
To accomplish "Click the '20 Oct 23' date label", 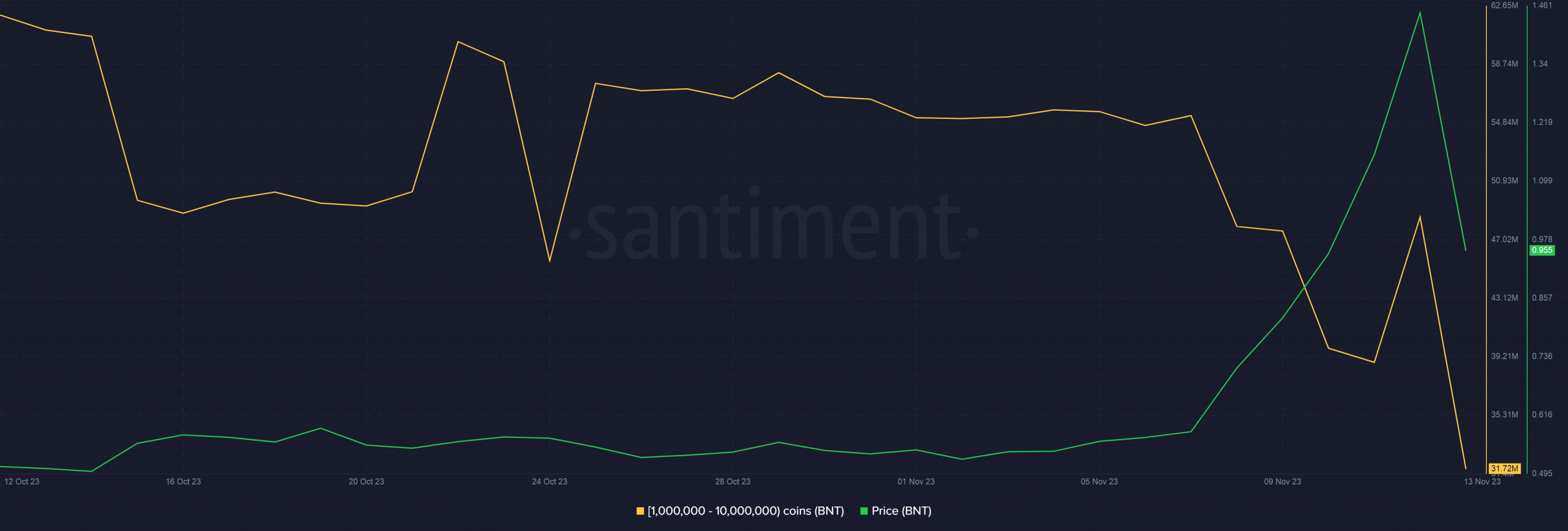I will [x=366, y=481].
